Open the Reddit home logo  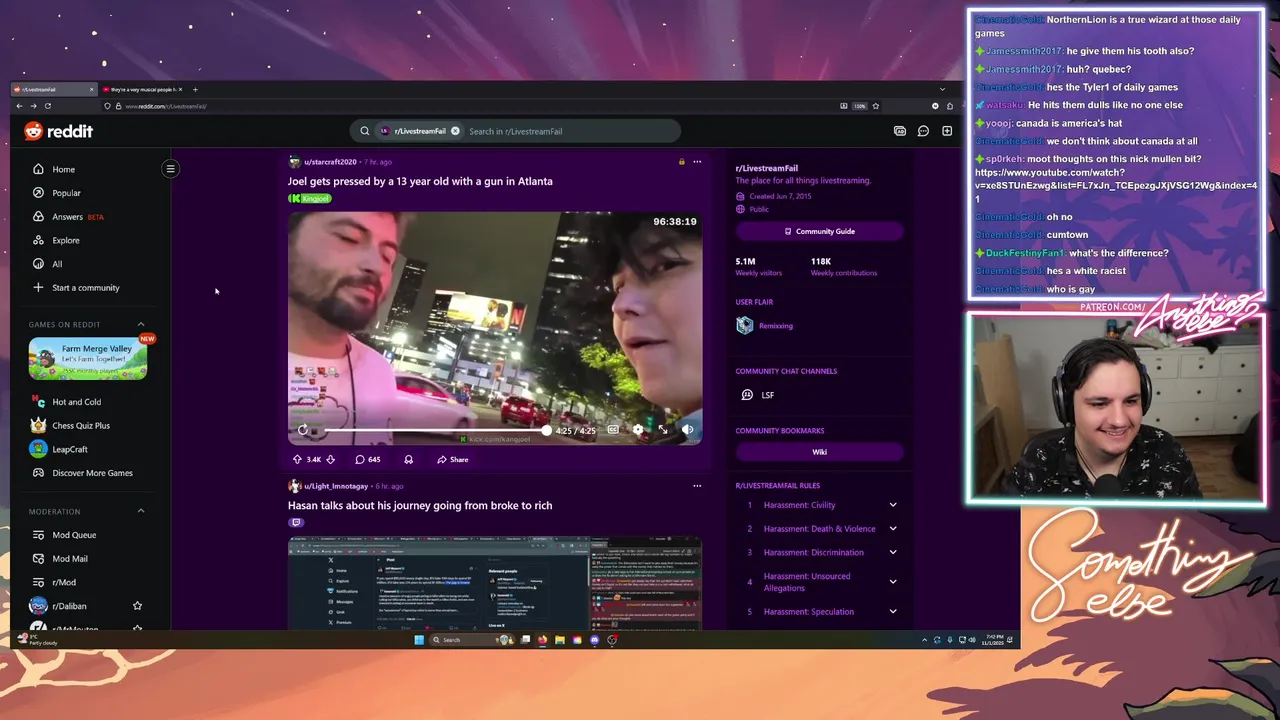[x=58, y=131]
